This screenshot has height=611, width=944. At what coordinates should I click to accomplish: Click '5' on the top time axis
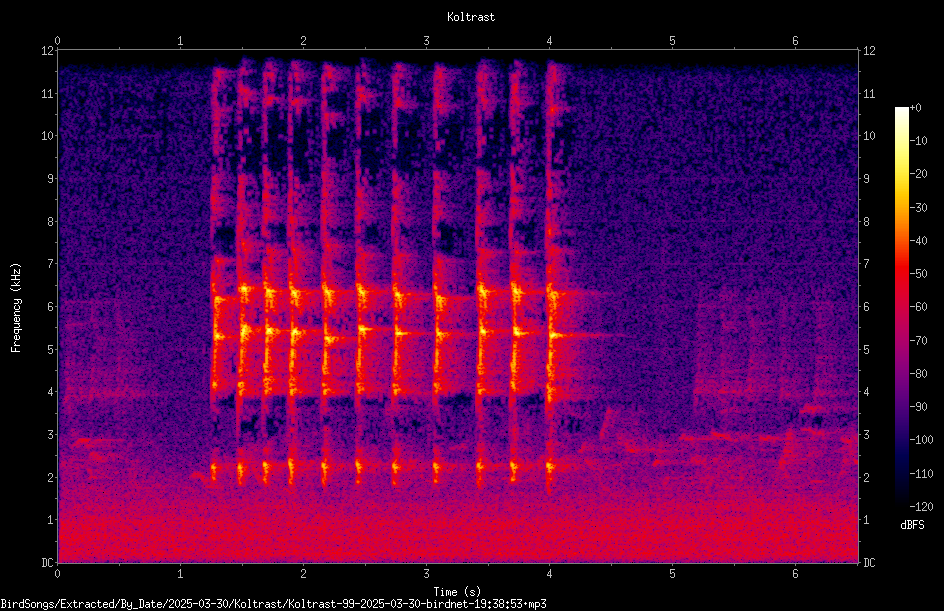tap(672, 41)
